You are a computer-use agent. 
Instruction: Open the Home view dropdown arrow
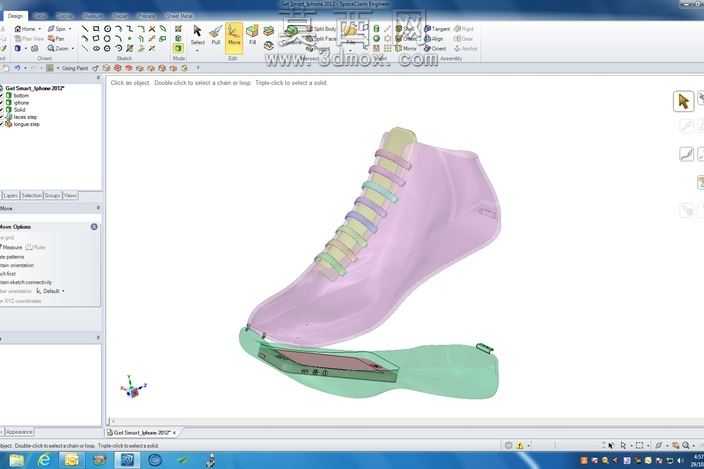point(40,29)
